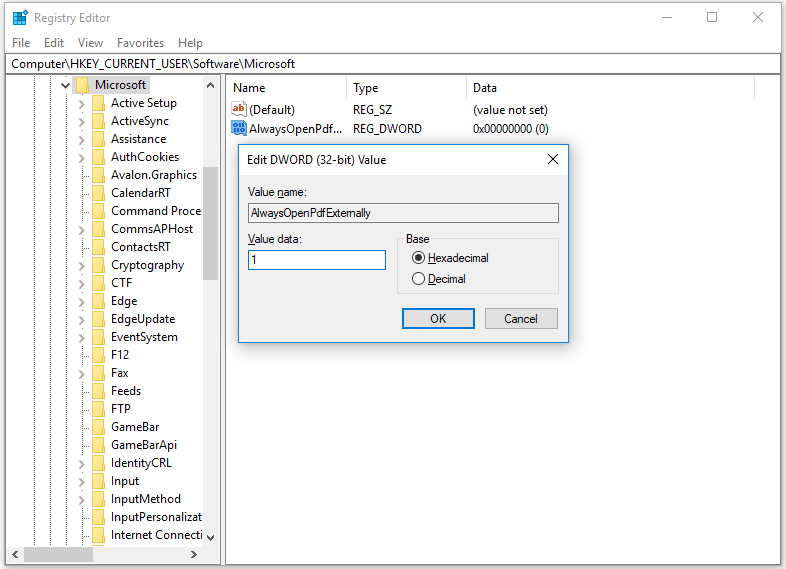Viewport: 786px width, 569px height.
Task: Click the REG_DWORD type cell
Action: click(387, 129)
